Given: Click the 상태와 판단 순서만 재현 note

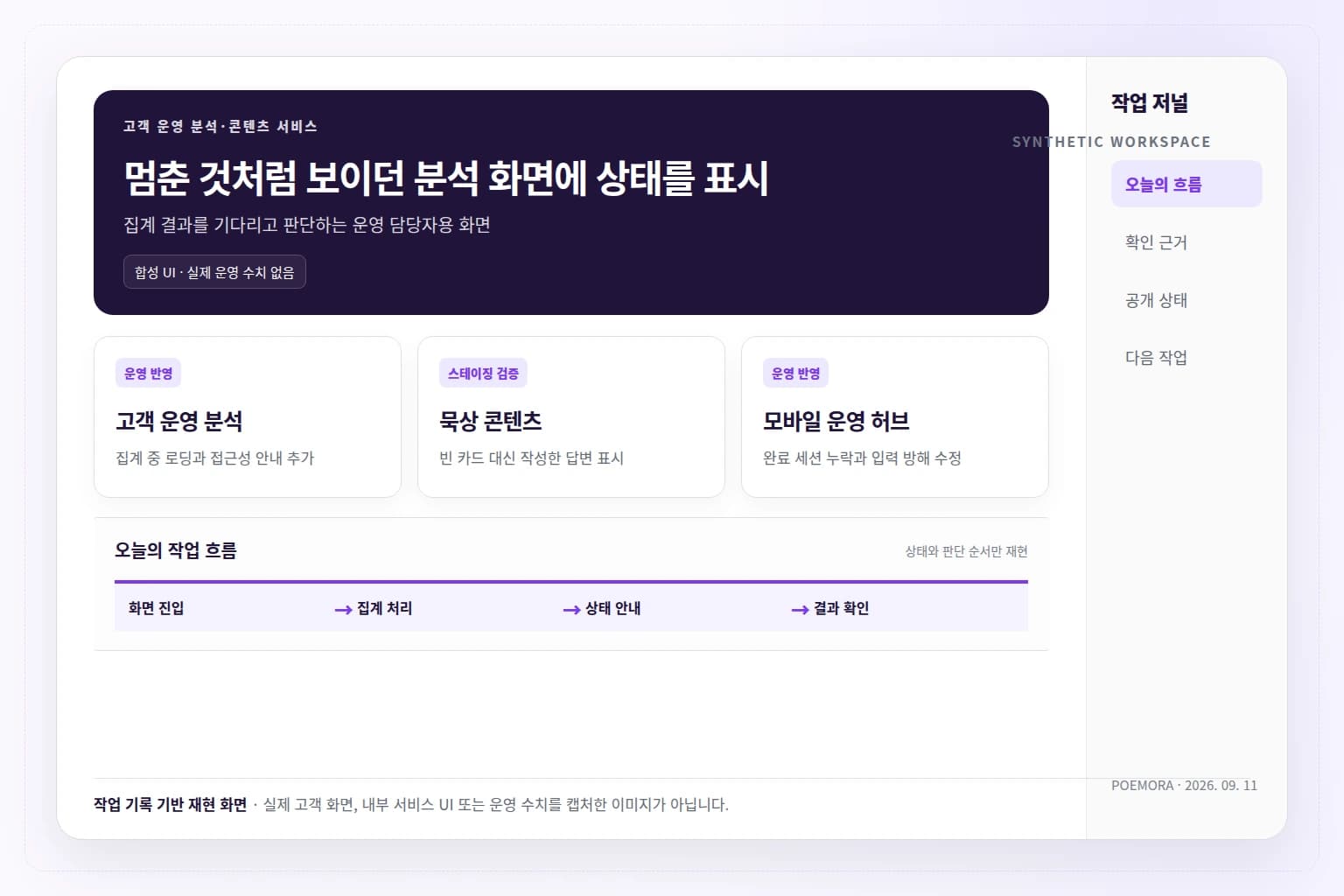Looking at the screenshot, I should 966,551.
